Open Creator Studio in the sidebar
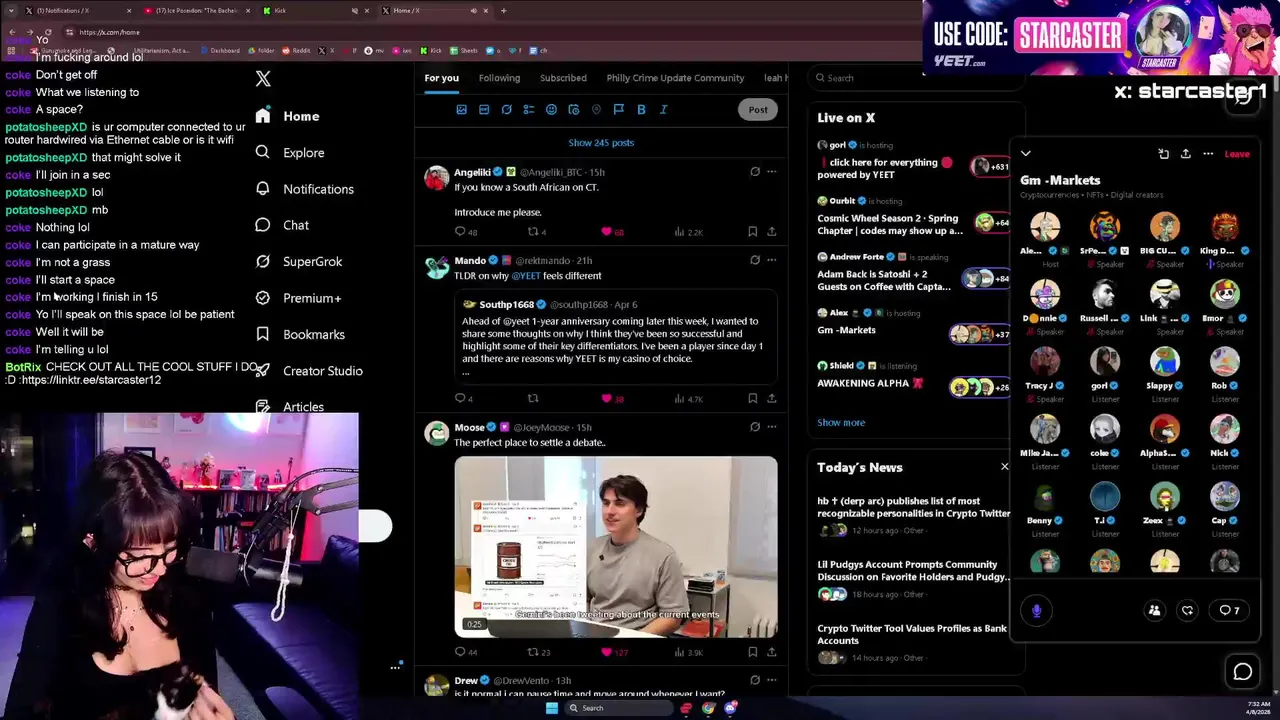The image size is (1280, 720). pyautogui.click(x=308, y=371)
